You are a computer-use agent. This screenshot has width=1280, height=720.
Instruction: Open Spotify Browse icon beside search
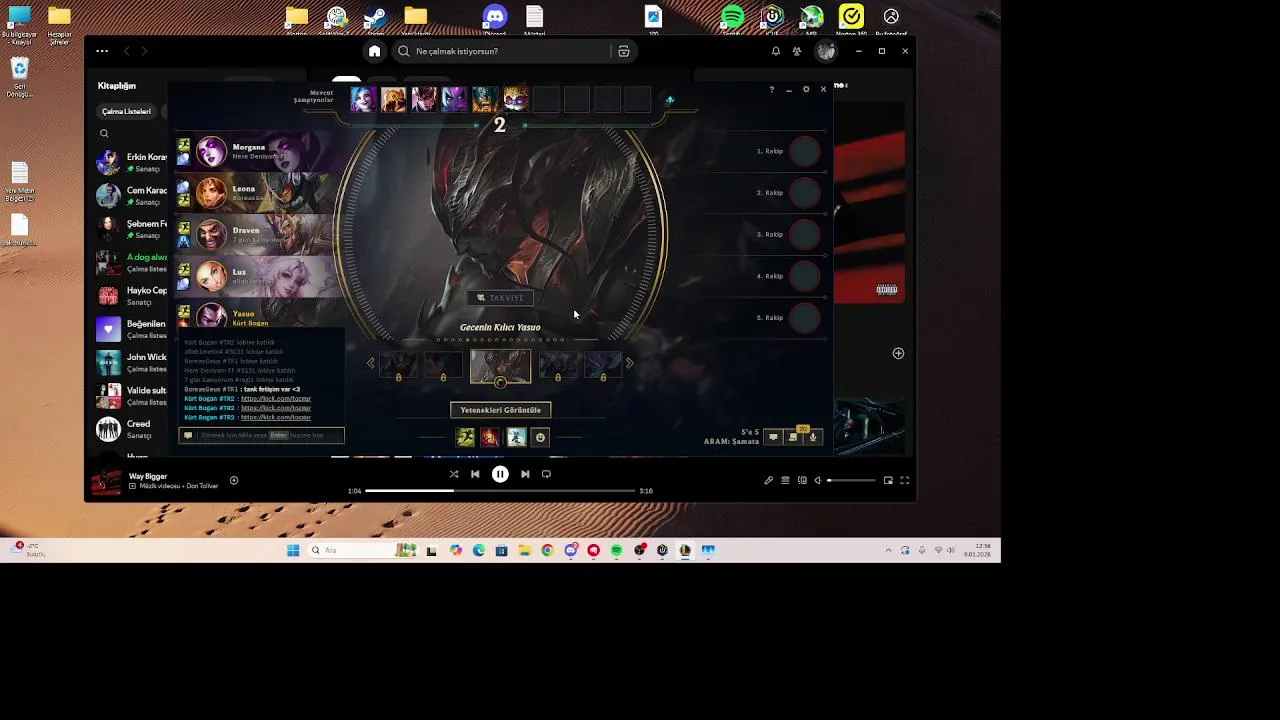[x=623, y=51]
